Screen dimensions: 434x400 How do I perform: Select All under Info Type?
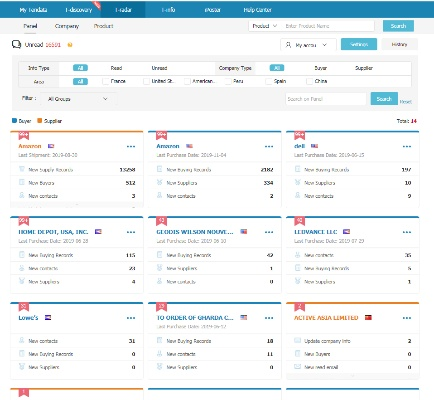[x=80, y=68]
